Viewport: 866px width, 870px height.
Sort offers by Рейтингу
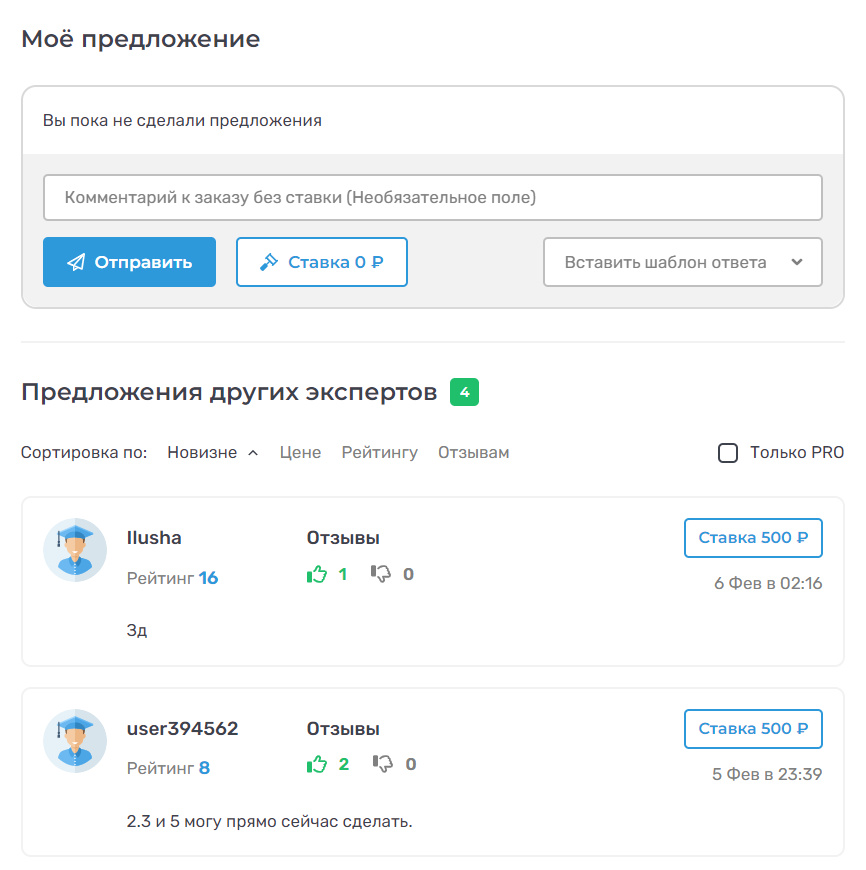pyautogui.click(x=379, y=453)
